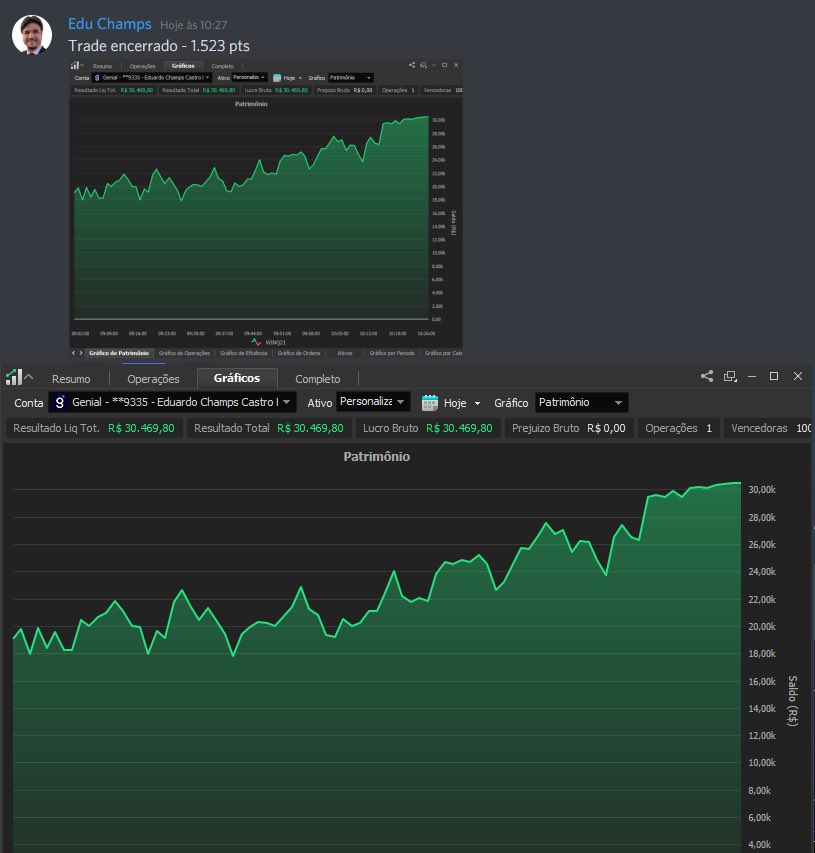This screenshot has width=815, height=853.
Task: Click the Patrimônio chart title
Action: pyautogui.click(x=376, y=456)
